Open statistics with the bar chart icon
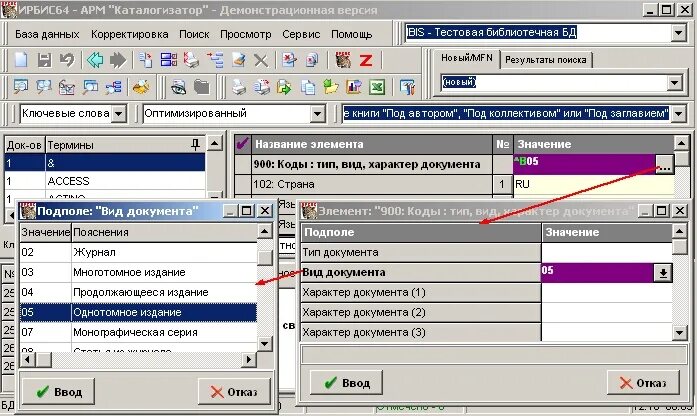697x416 pixels. click(x=354, y=87)
